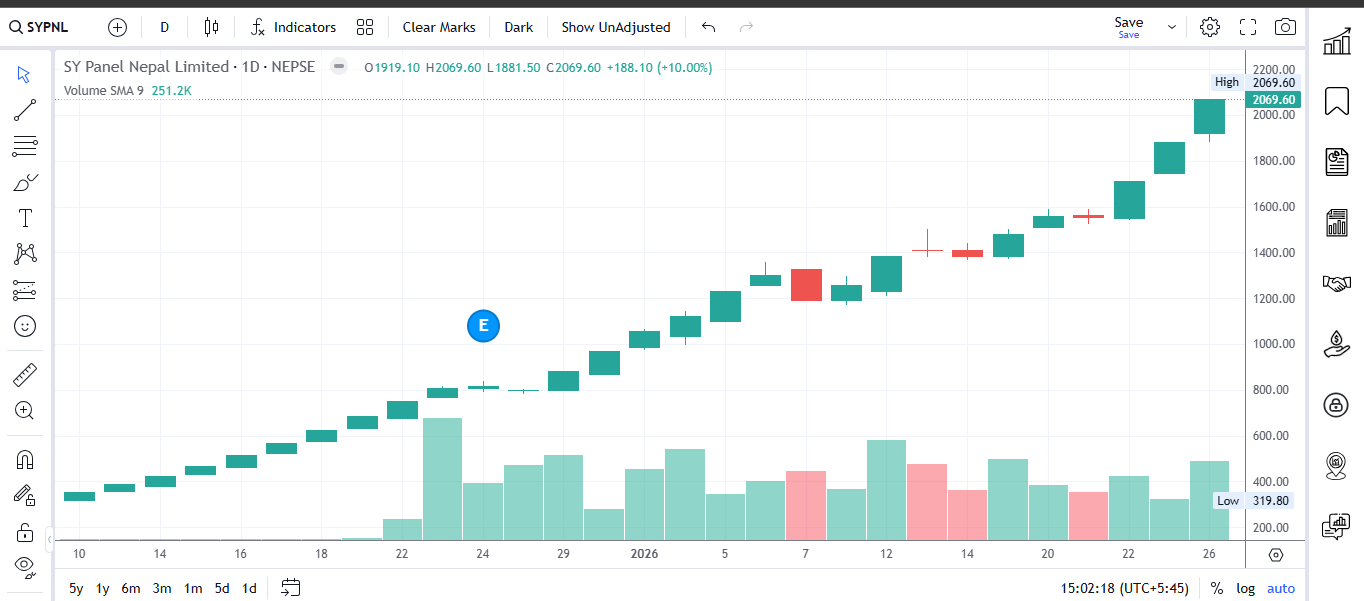The width and height of the screenshot is (1364, 601).
Task: Click the bookmark icon in right sidebar
Action: click(x=1336, y=101)
